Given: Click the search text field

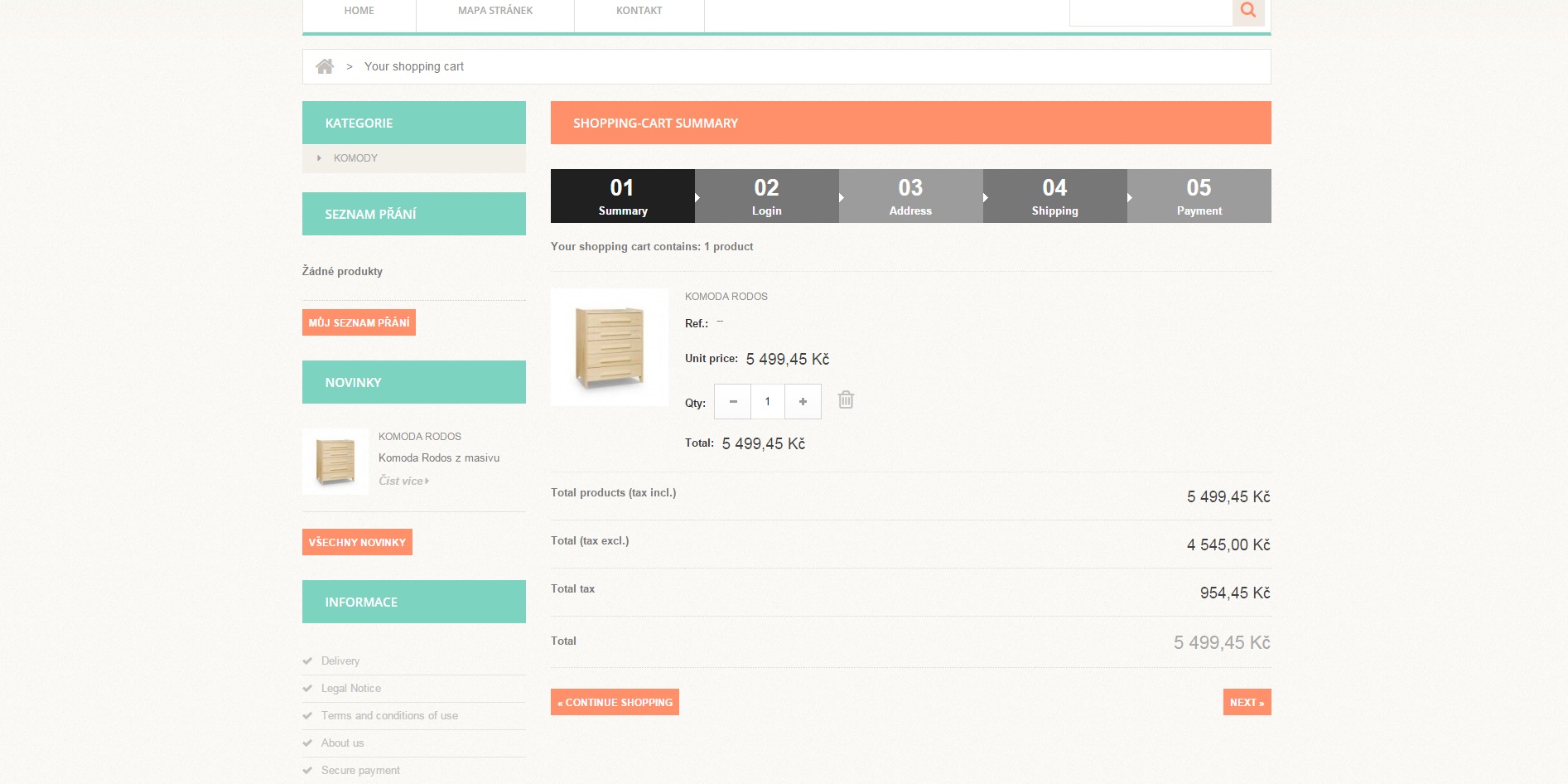Looking at the screenshot, I should click(x=1151, y=12).
